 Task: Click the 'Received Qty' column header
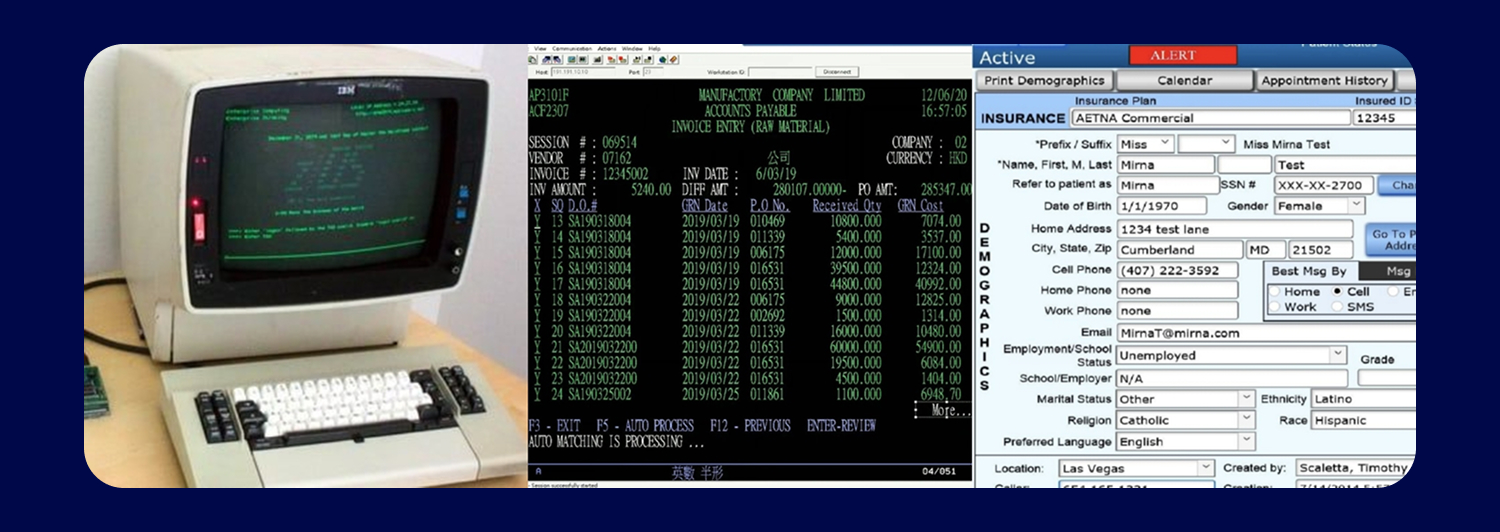click(849, 205)
